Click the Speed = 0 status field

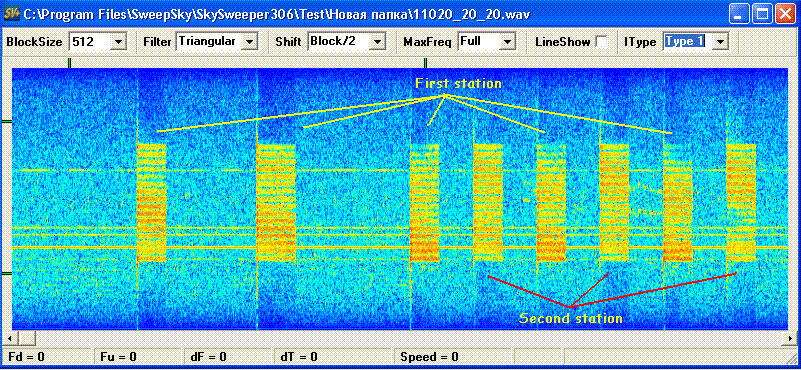tap(454, 356)
